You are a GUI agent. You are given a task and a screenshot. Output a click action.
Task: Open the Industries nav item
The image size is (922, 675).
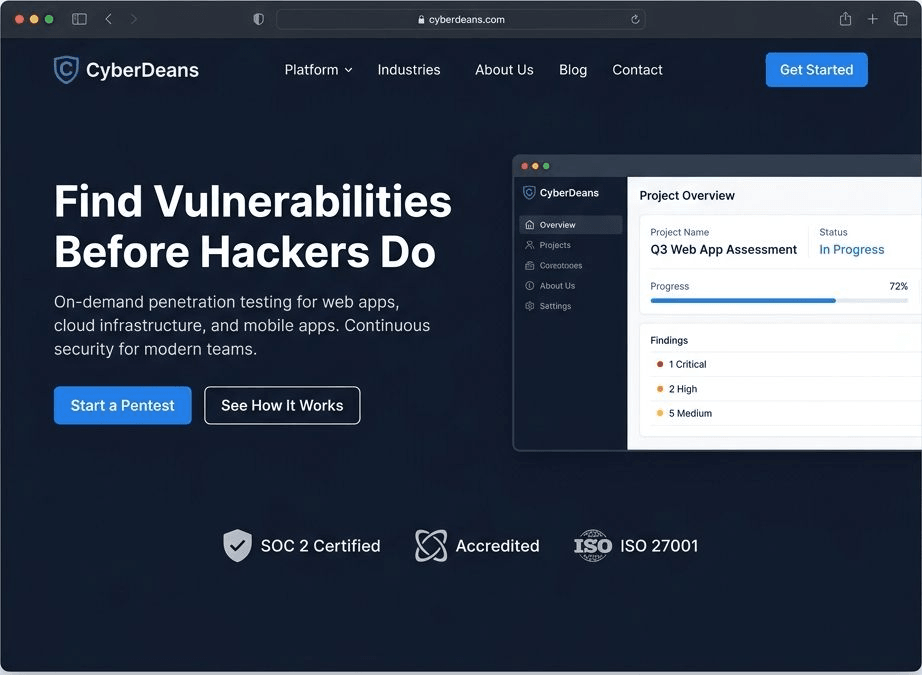point(409,70)
